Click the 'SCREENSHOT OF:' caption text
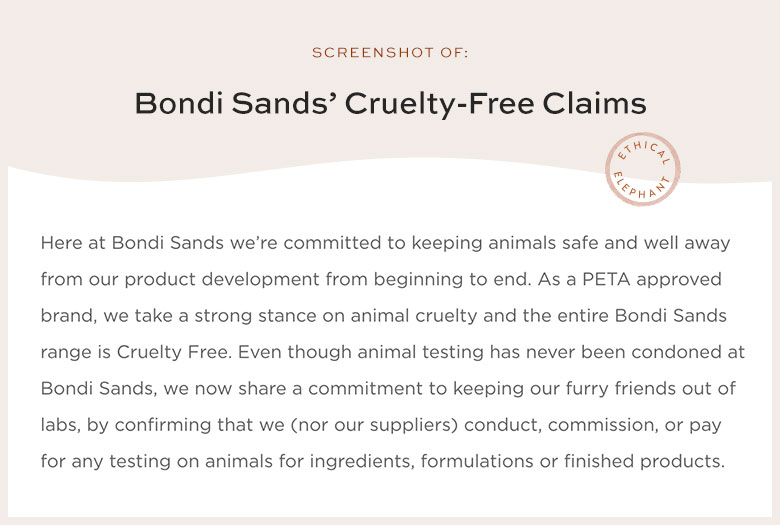Viewport: 780px width, 525px height. click(x=390, y=53)
